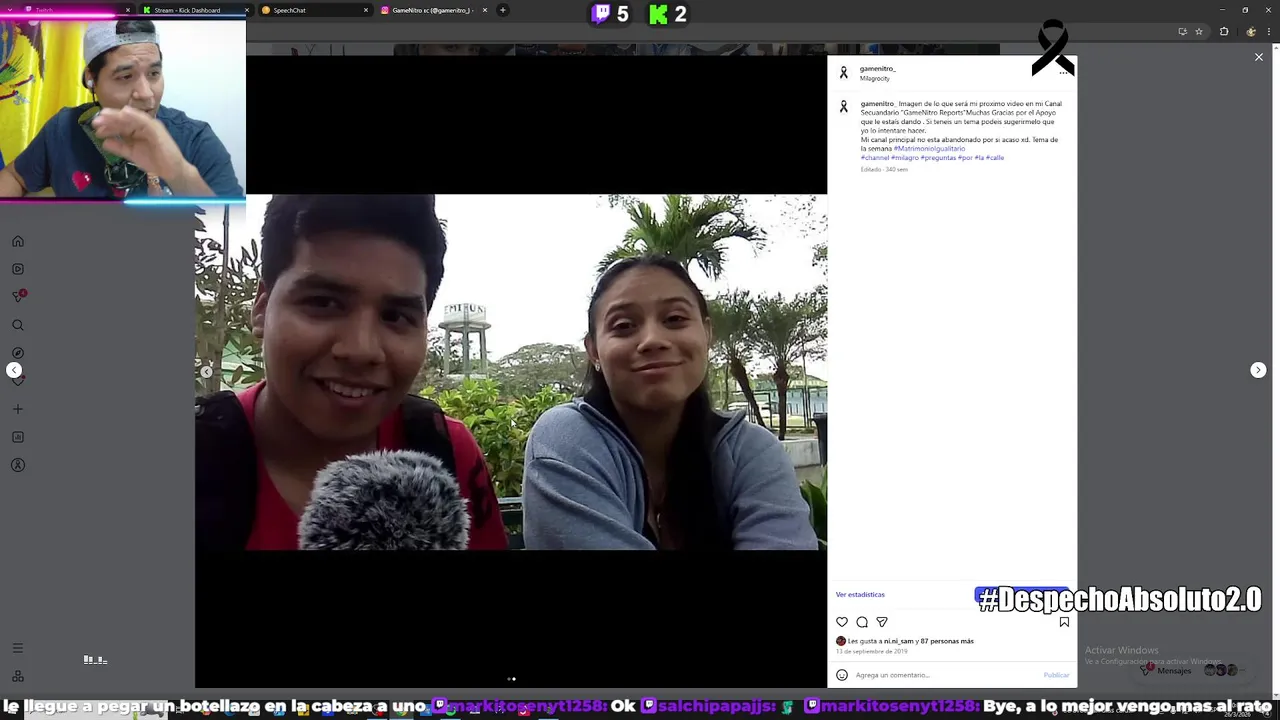
Task: Open the browser extensions puzzle icon
Action: (x=1224, y=31)
